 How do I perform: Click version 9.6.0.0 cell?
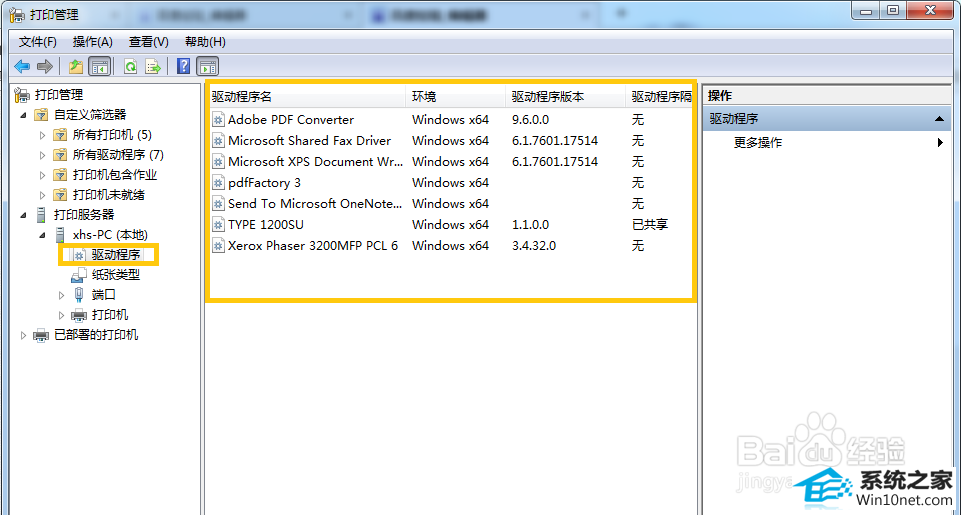click(530, 120)
